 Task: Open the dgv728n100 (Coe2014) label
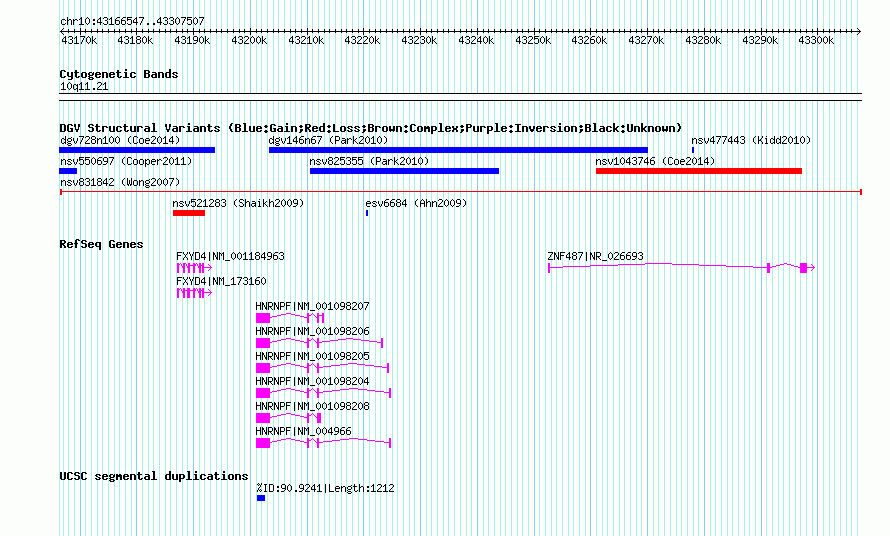click(x=120, y=140)
